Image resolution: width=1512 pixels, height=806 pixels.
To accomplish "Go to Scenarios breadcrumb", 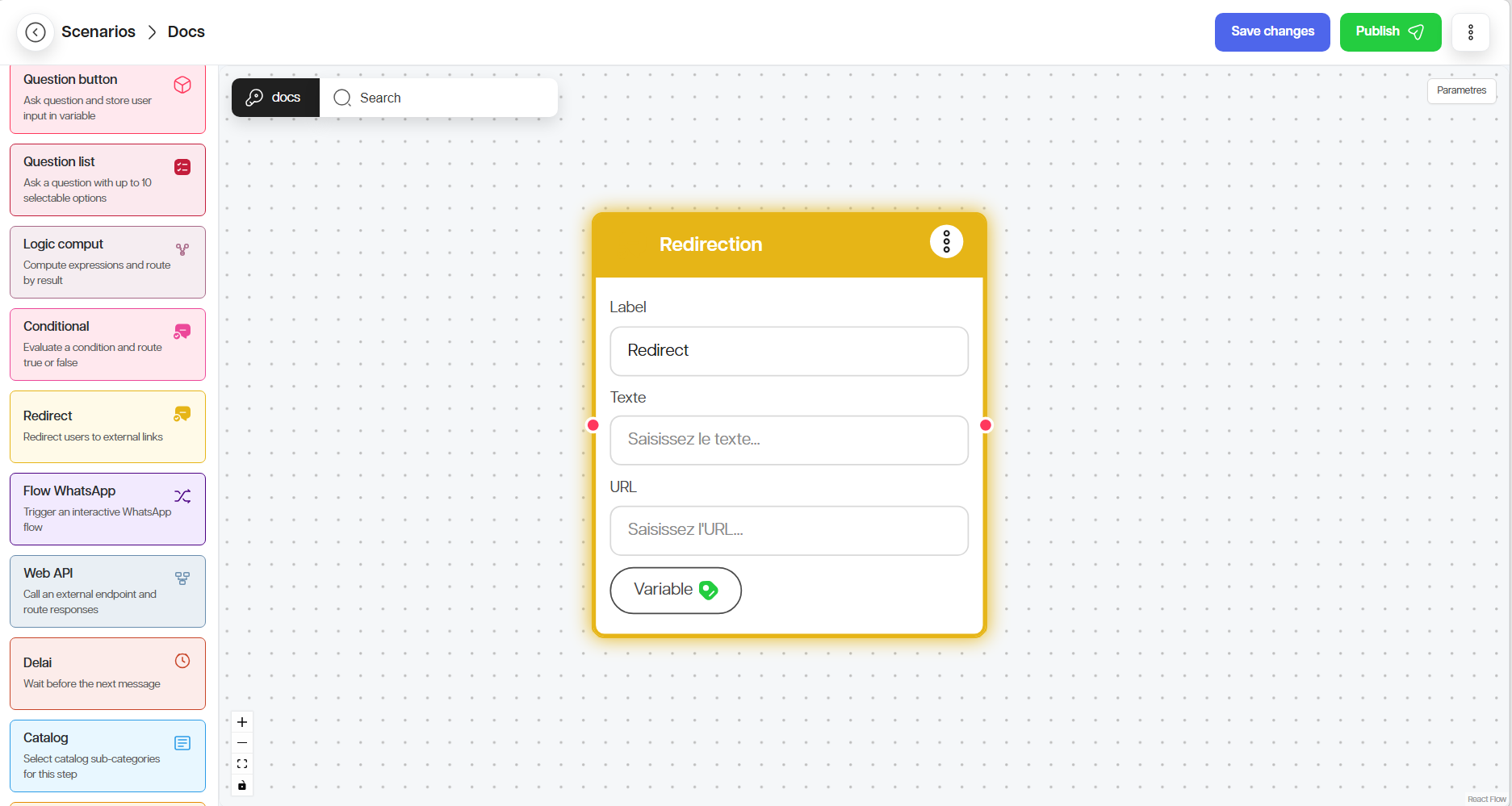I will [x=98, y=31].
